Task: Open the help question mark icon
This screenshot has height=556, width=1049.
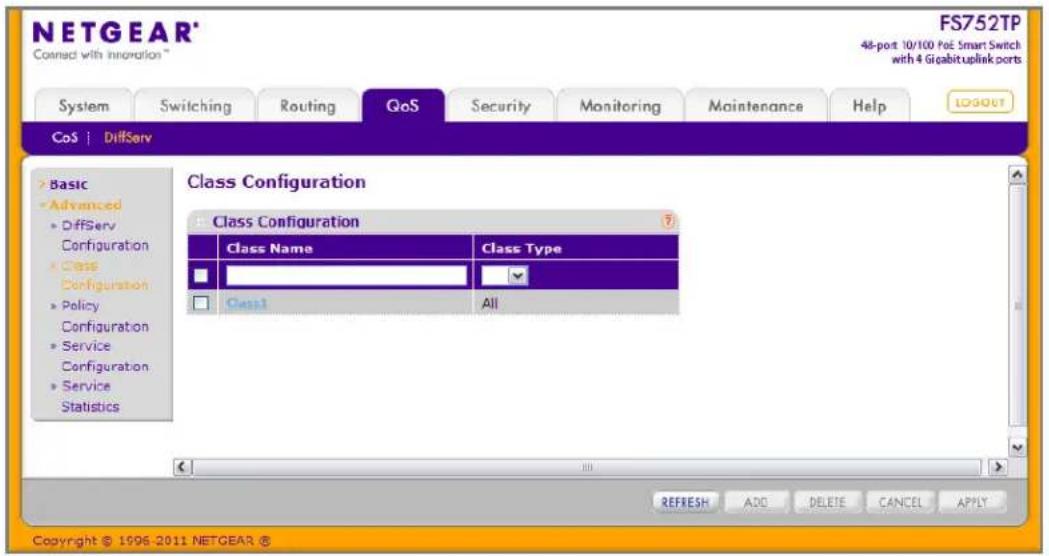Action: [668, 221]
